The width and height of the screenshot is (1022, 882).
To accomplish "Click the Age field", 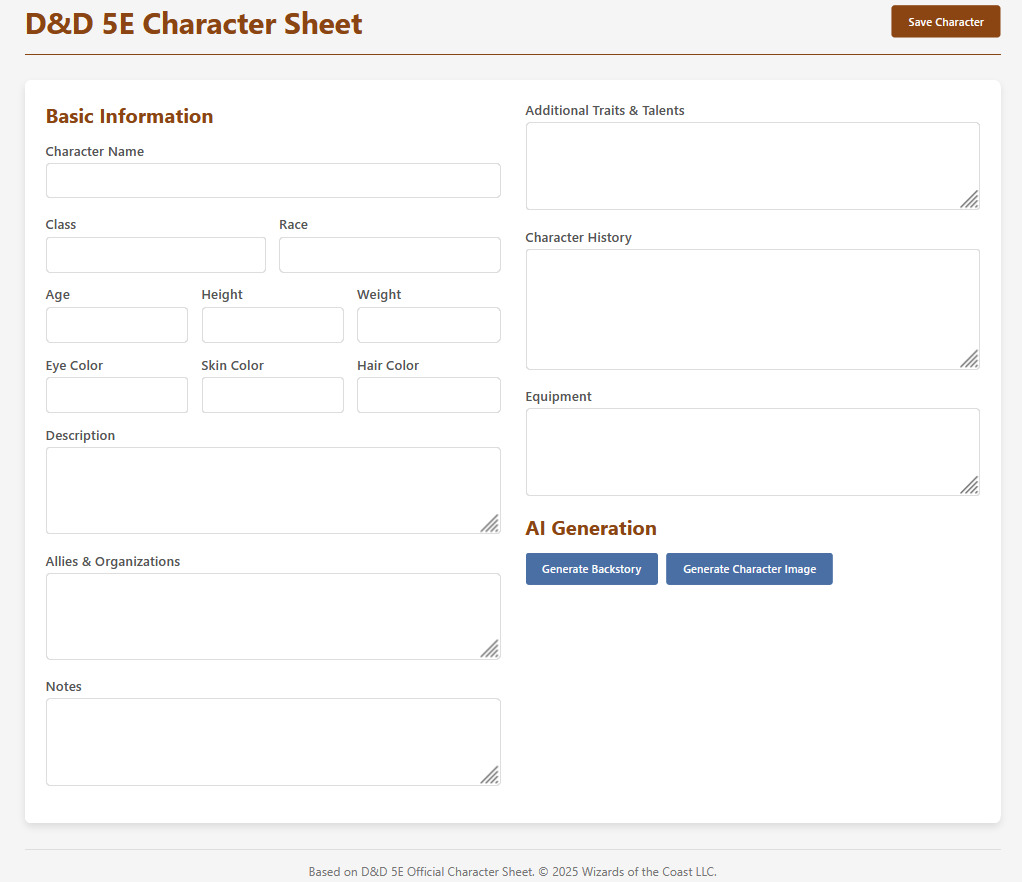I will point(116,325).
